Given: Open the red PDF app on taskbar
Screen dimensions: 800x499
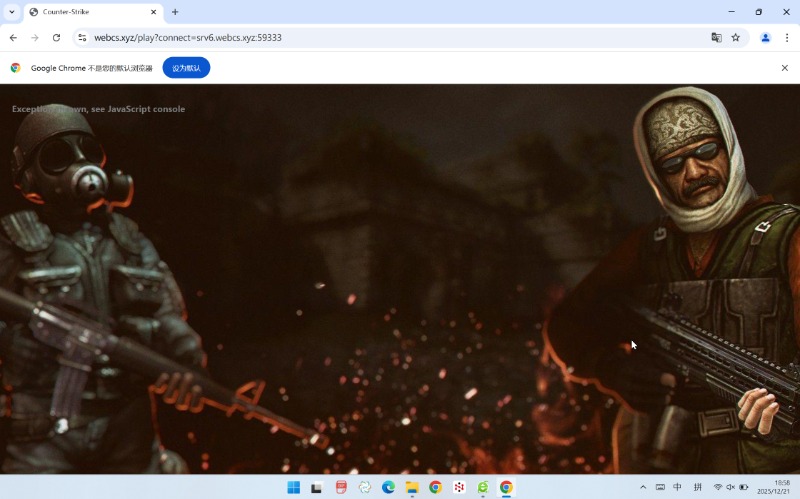Looking at the screenshot, I should pyautogui.click(x=341, y=487).
